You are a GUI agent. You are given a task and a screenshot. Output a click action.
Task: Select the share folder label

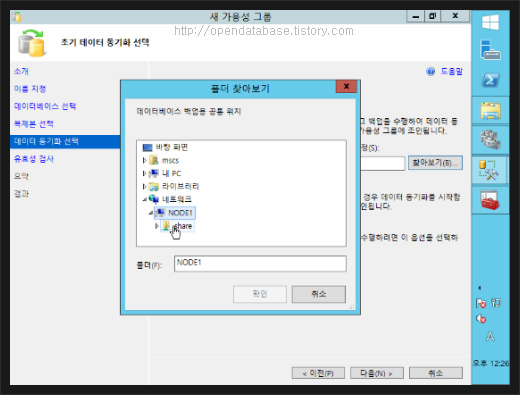[x=183, y=226]
